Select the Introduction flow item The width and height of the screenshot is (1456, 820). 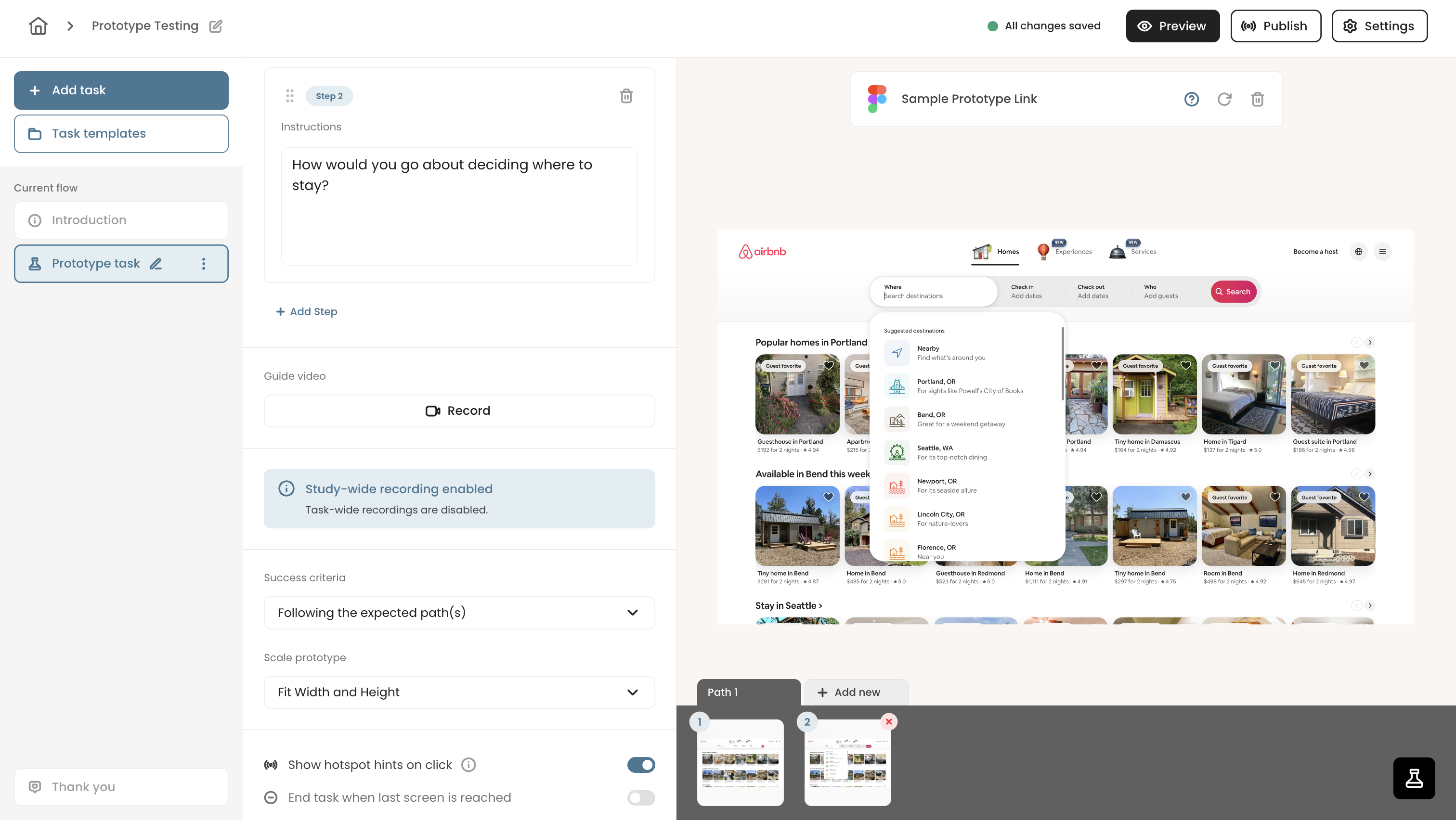(121, 220)
